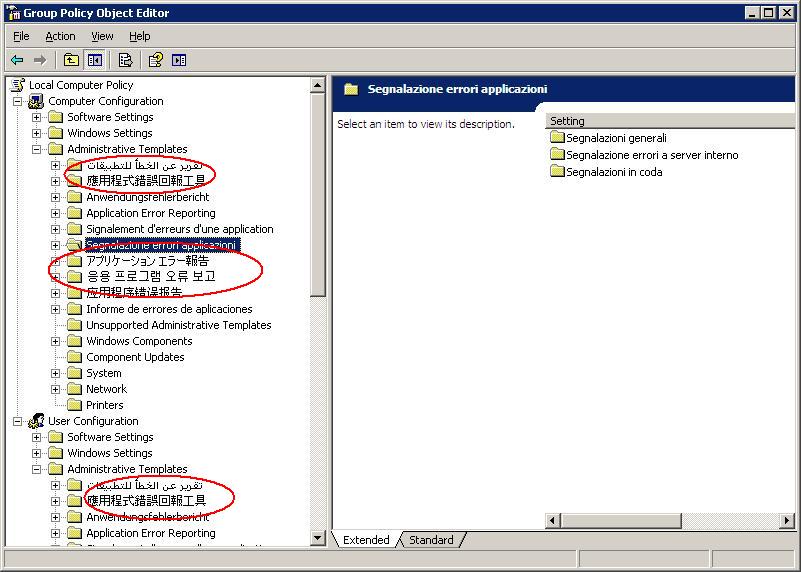Open the View menu
This screenshot has height=572, width=801.
click(x=102, y=36)
